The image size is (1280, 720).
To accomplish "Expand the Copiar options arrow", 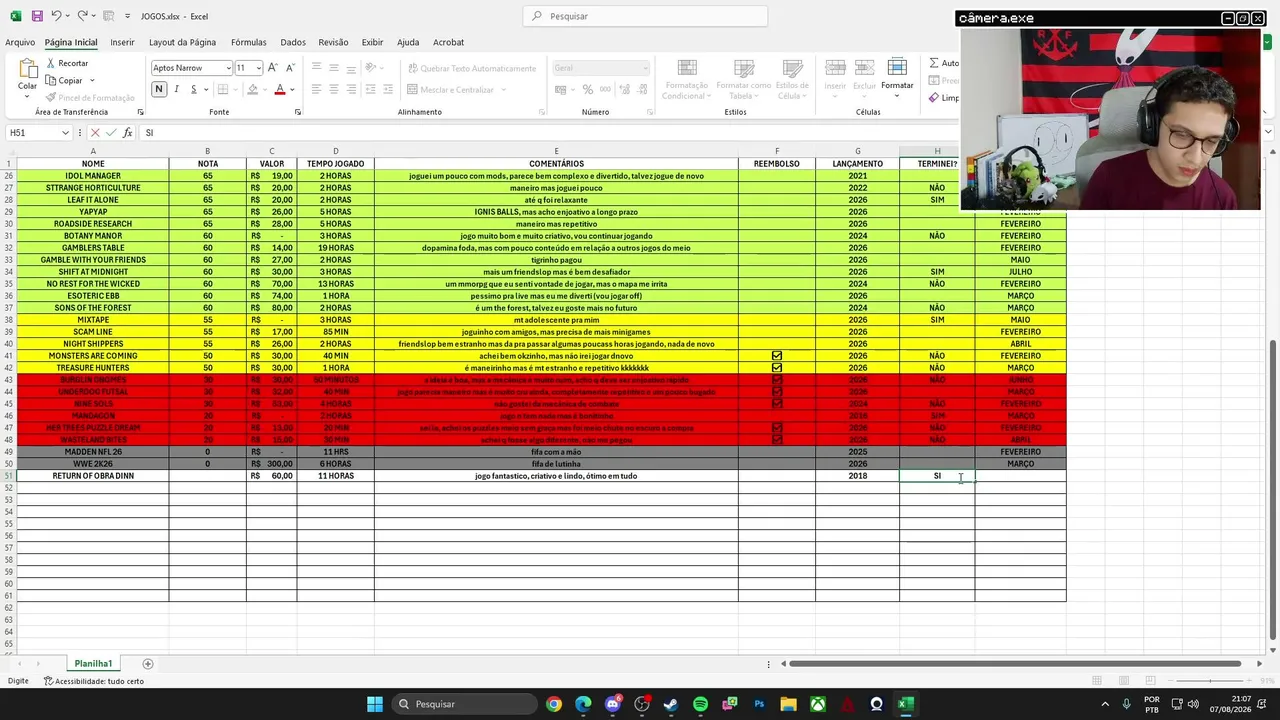I will 92,80.
